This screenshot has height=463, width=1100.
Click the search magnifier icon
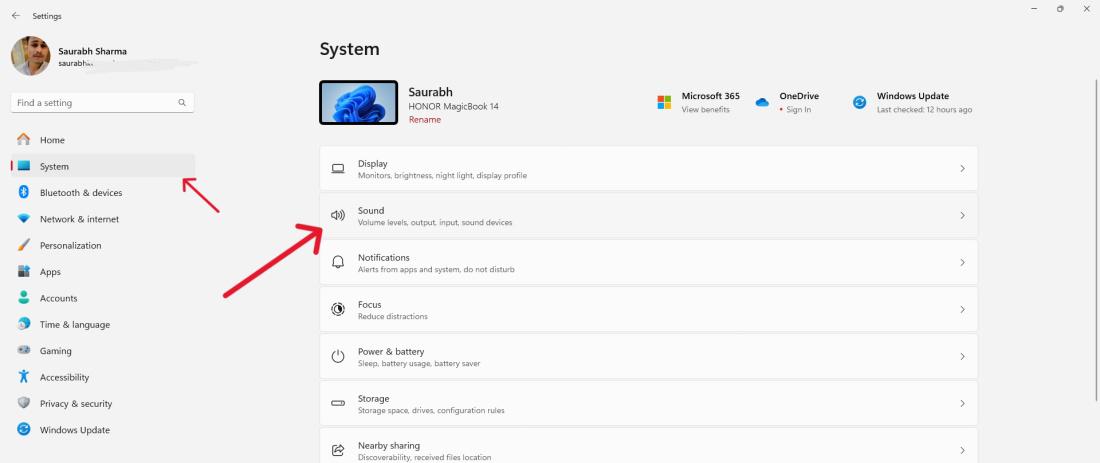click(x=182, y=102)
